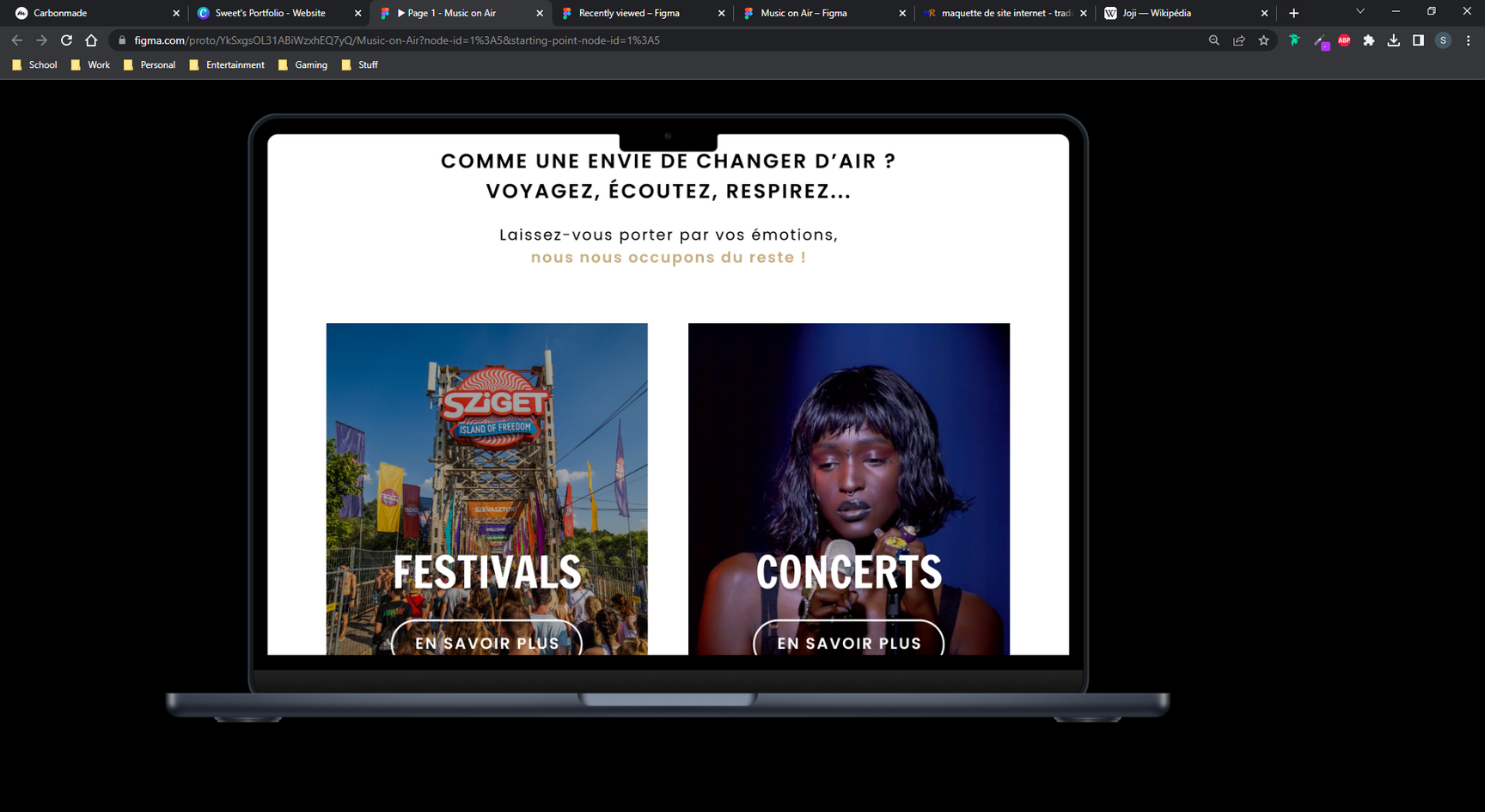Viewport: 1485px width, 812px height.
Task: Open a new browser tab
Action: (x=1293, y=13)
